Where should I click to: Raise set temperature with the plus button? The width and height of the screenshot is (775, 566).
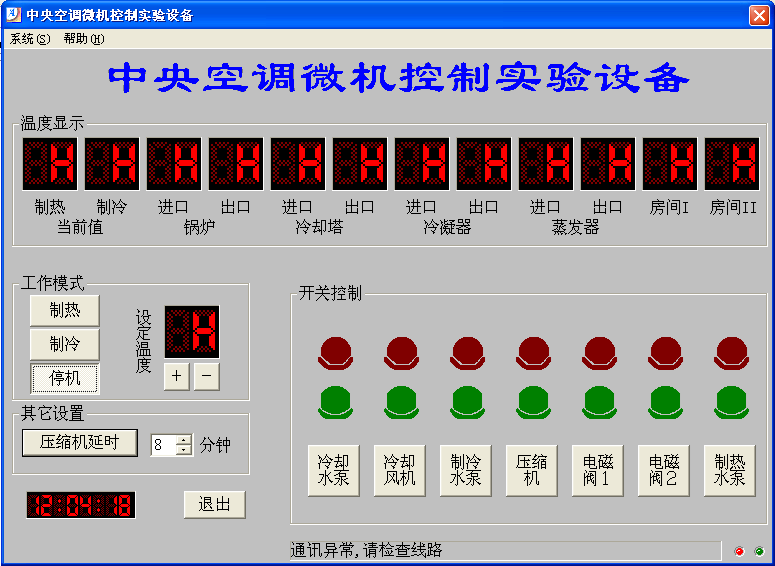tap(176, 376)
